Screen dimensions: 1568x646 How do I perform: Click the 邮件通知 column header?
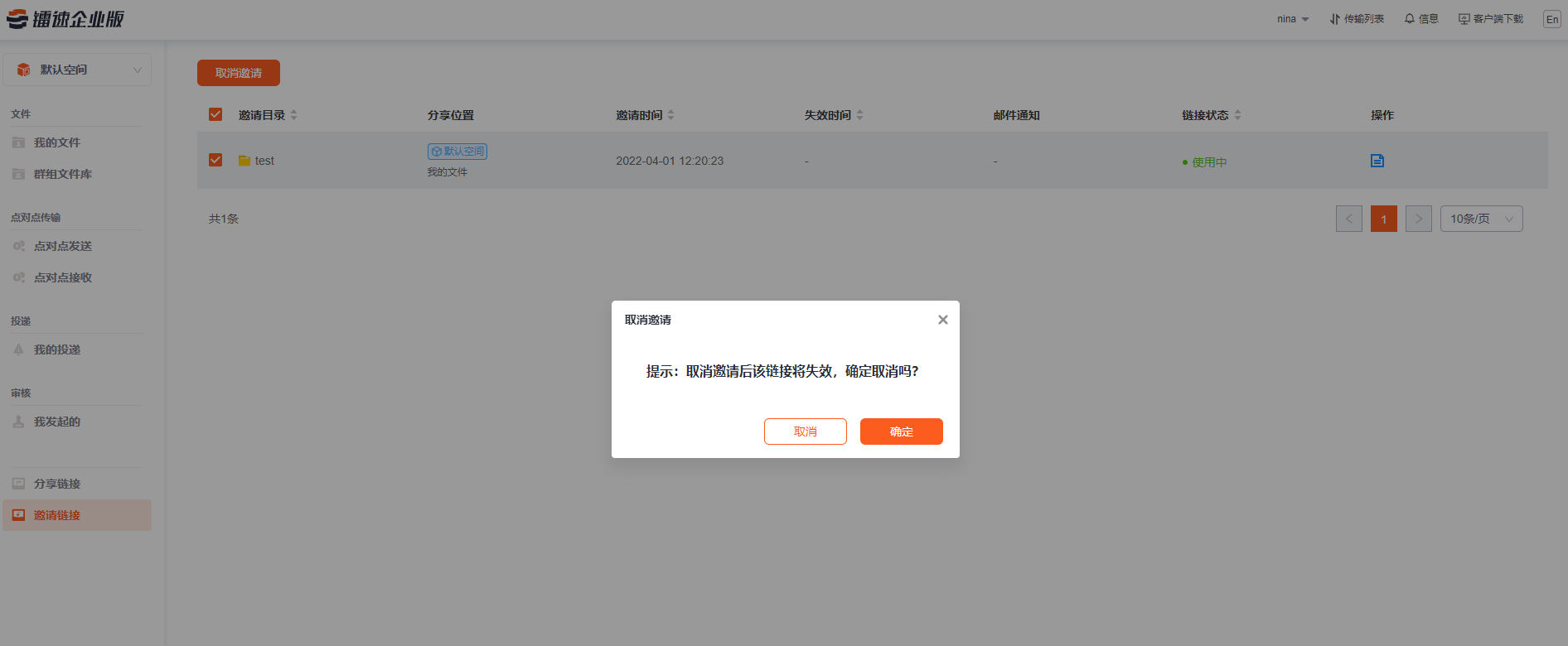1017,115
